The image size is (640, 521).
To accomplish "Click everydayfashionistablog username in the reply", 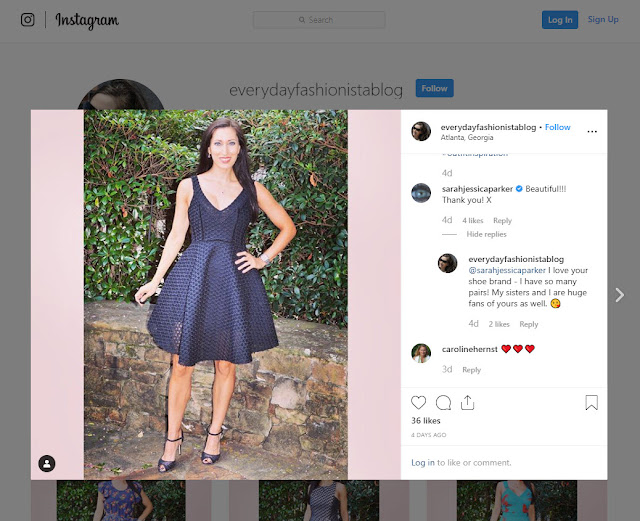I will (516, 259).
